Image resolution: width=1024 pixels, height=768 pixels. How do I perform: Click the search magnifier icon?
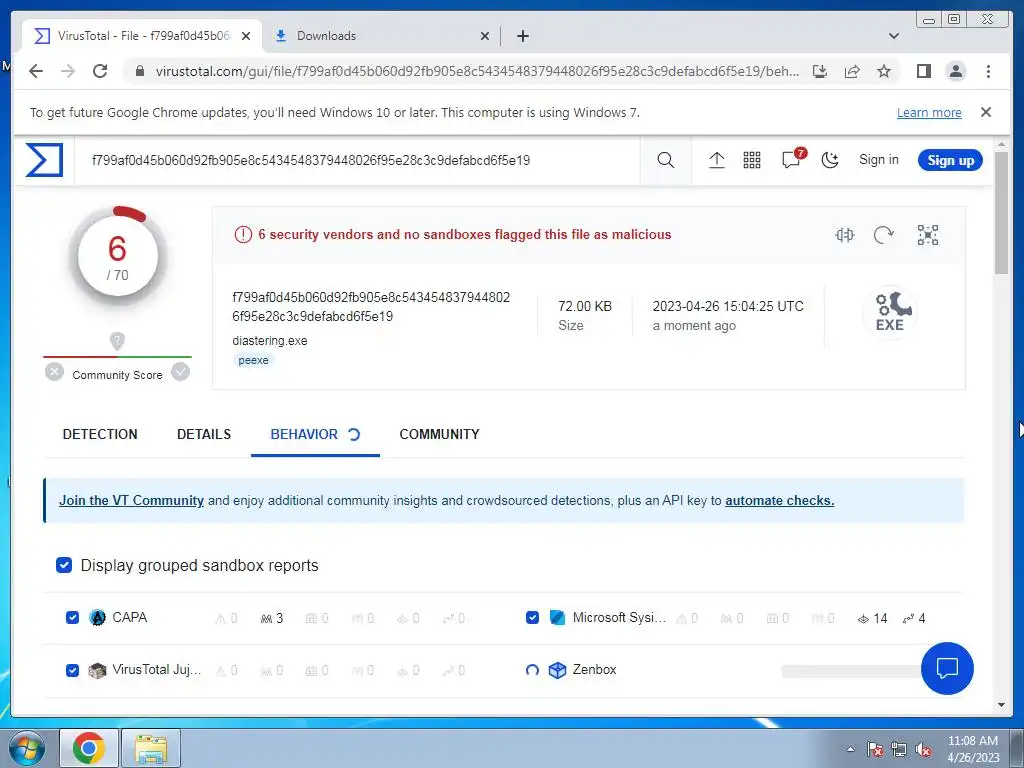[665, 160]
